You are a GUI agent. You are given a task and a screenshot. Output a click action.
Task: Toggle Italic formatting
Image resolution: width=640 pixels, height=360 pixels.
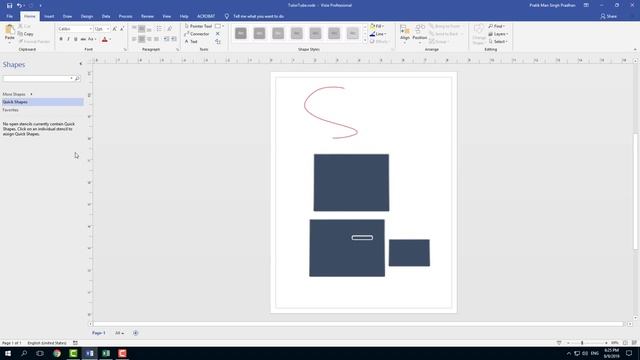click(x=68, y=39)
